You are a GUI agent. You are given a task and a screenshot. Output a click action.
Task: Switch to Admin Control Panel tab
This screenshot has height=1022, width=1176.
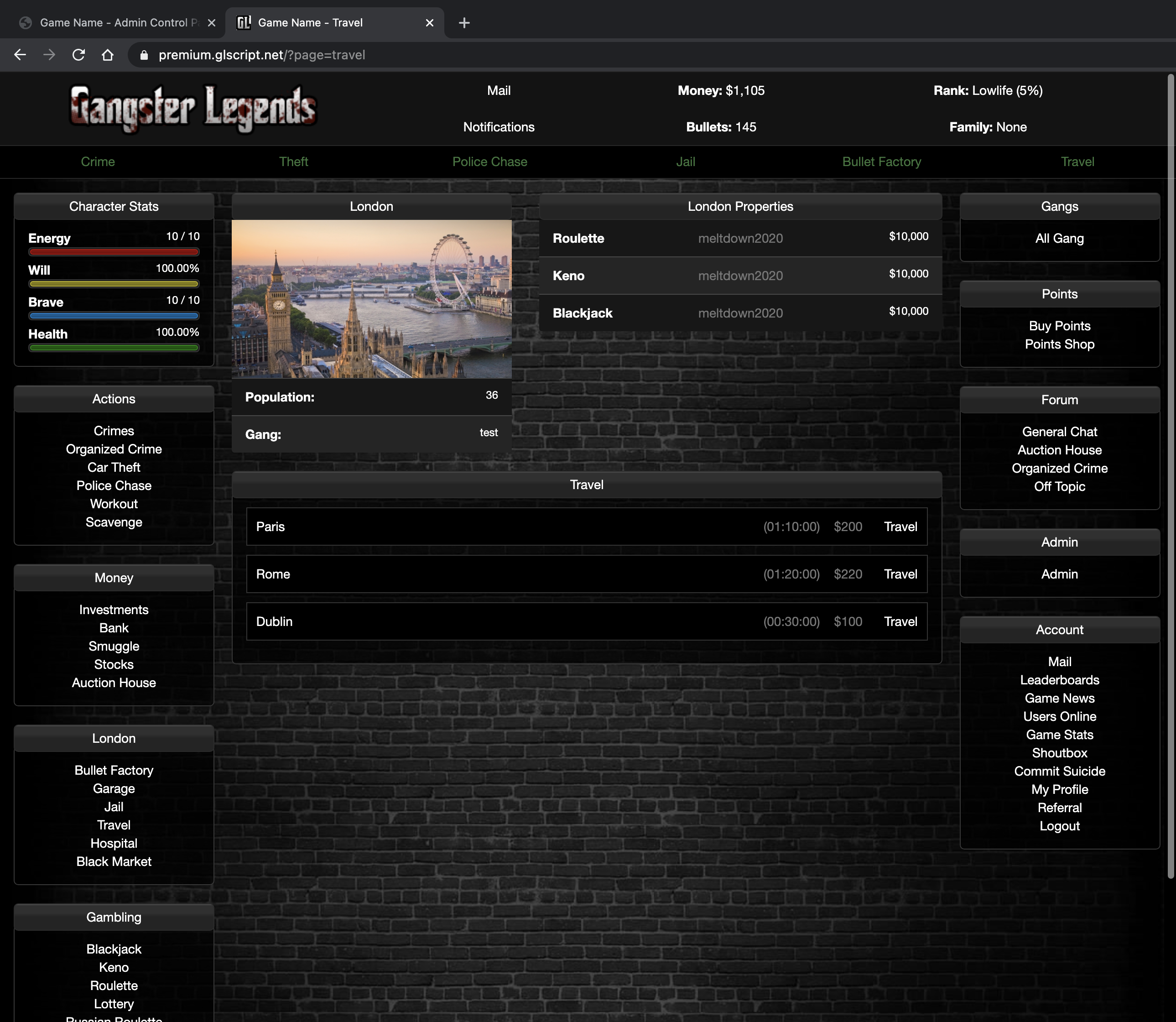[114, 23]
